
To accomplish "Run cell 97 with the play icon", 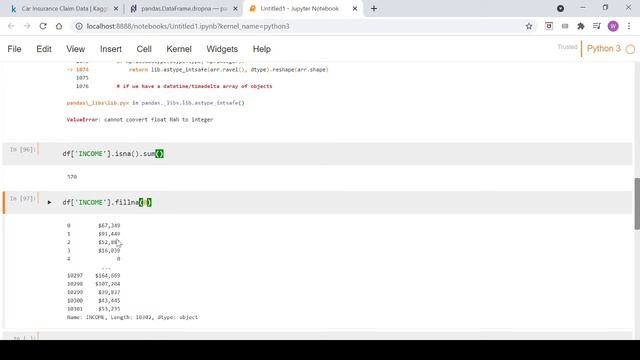I will pos(49,202).
